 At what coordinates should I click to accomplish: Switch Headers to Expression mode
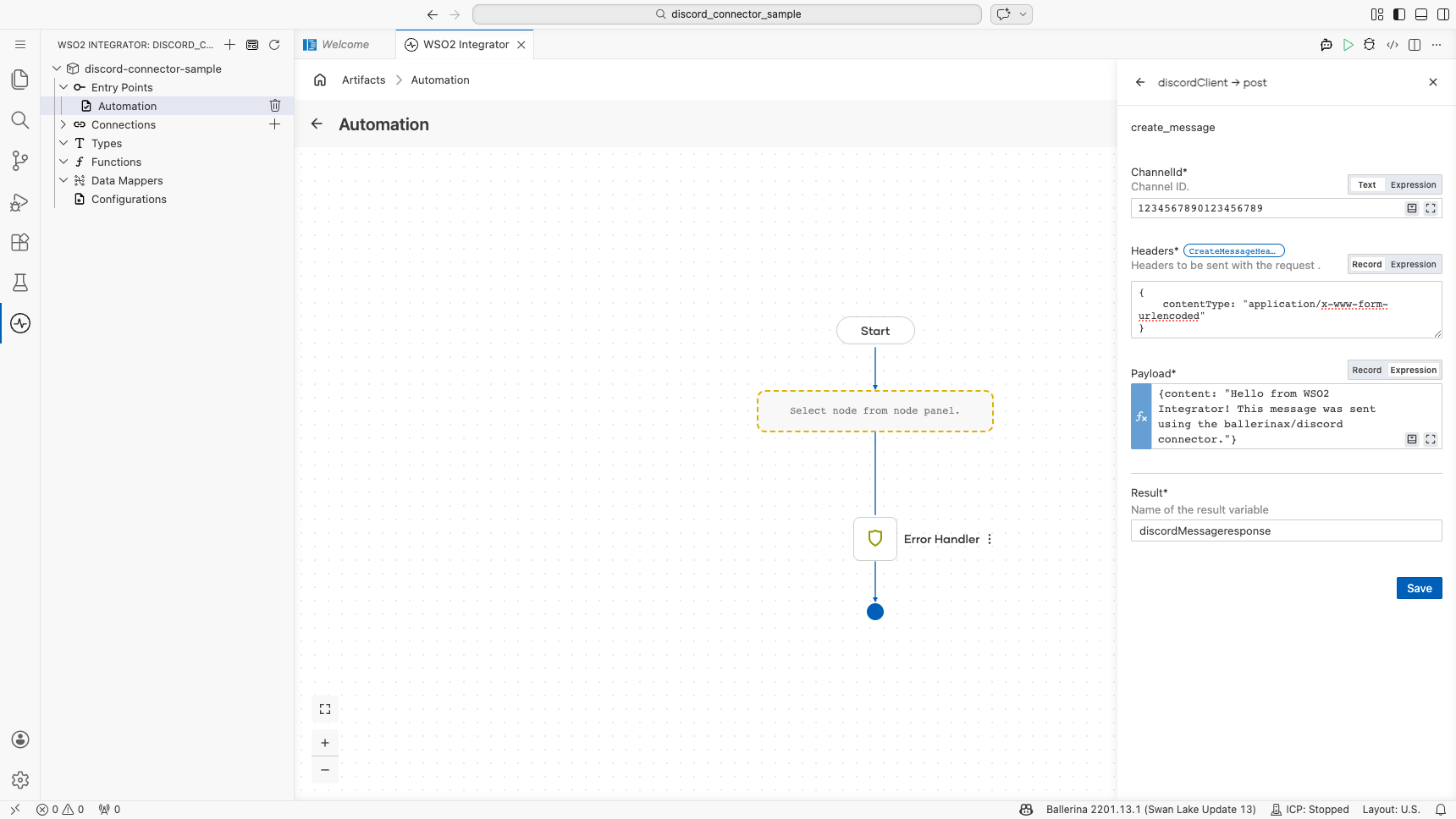click(1414, 265)
